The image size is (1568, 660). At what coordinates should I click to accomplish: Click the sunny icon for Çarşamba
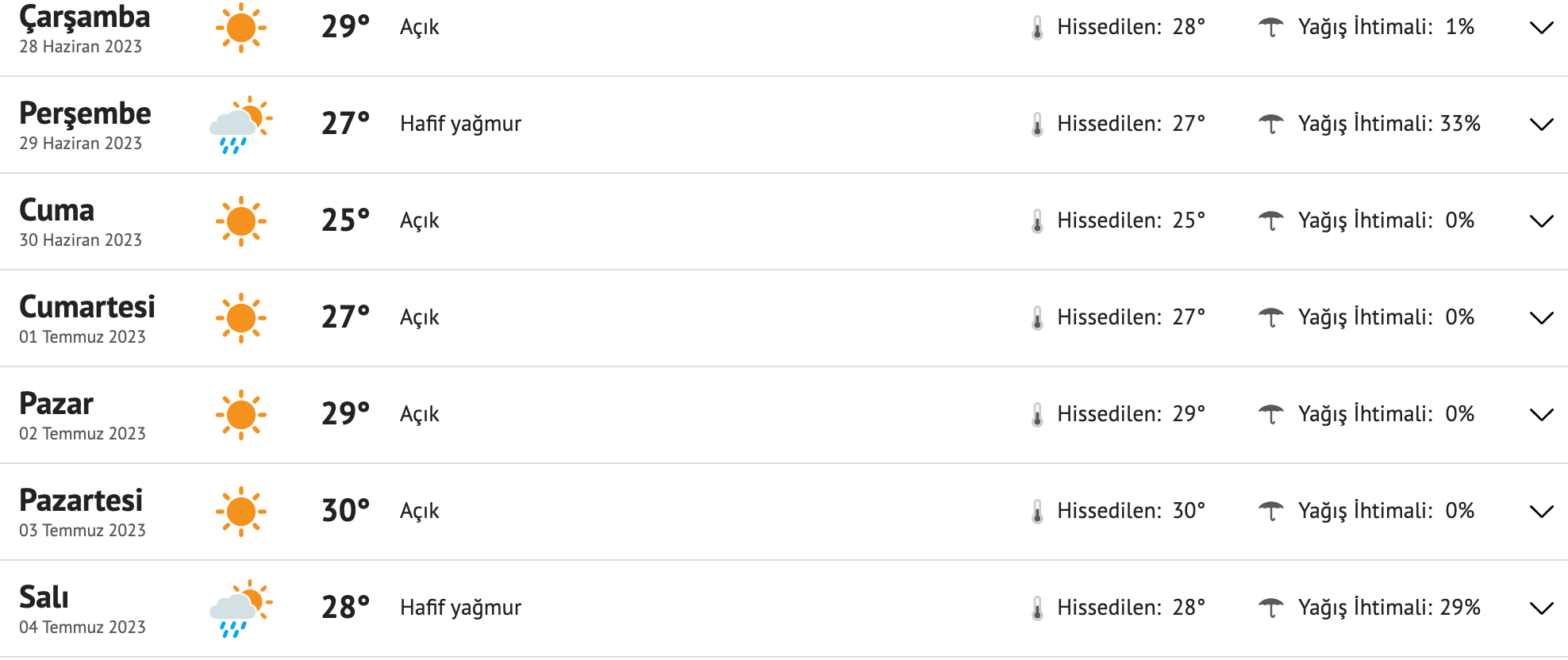[240, 28]
